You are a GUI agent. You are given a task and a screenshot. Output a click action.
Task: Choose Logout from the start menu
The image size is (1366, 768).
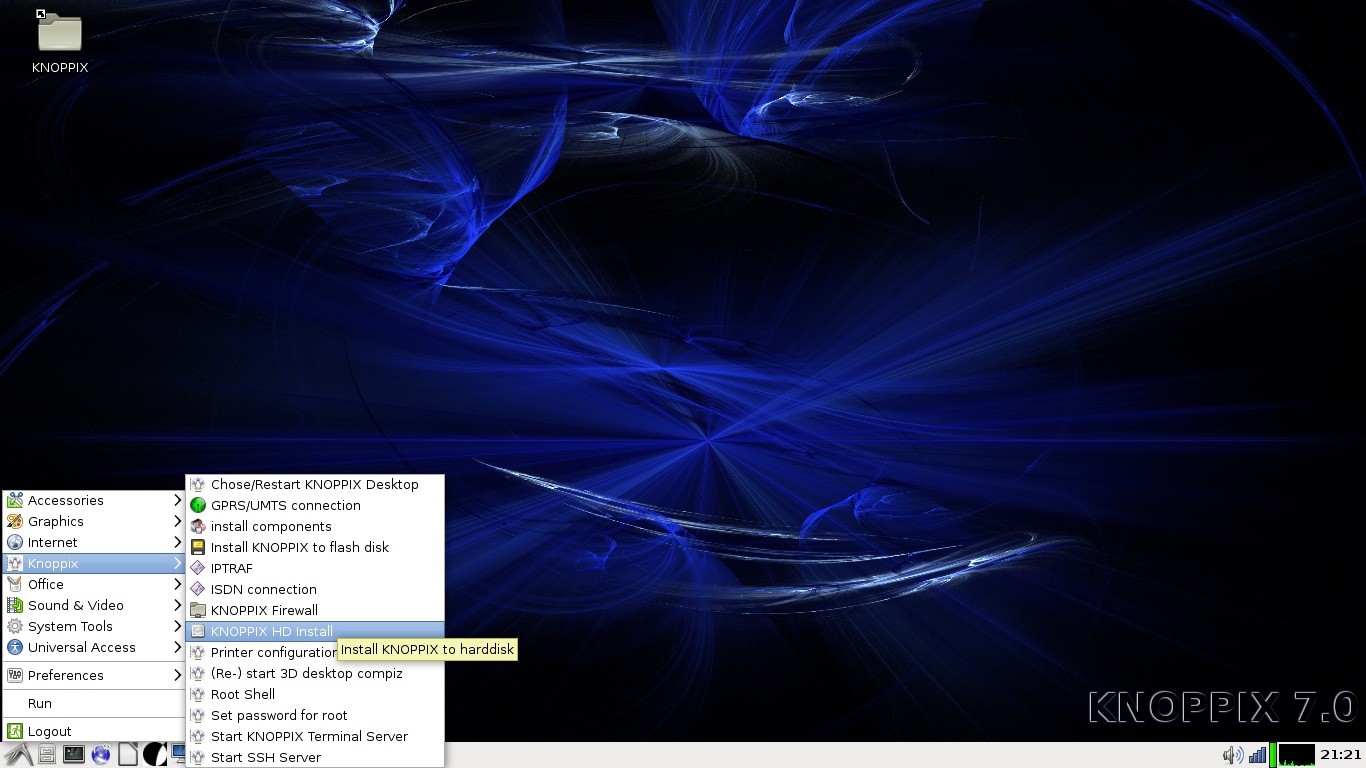pos(93,731)
